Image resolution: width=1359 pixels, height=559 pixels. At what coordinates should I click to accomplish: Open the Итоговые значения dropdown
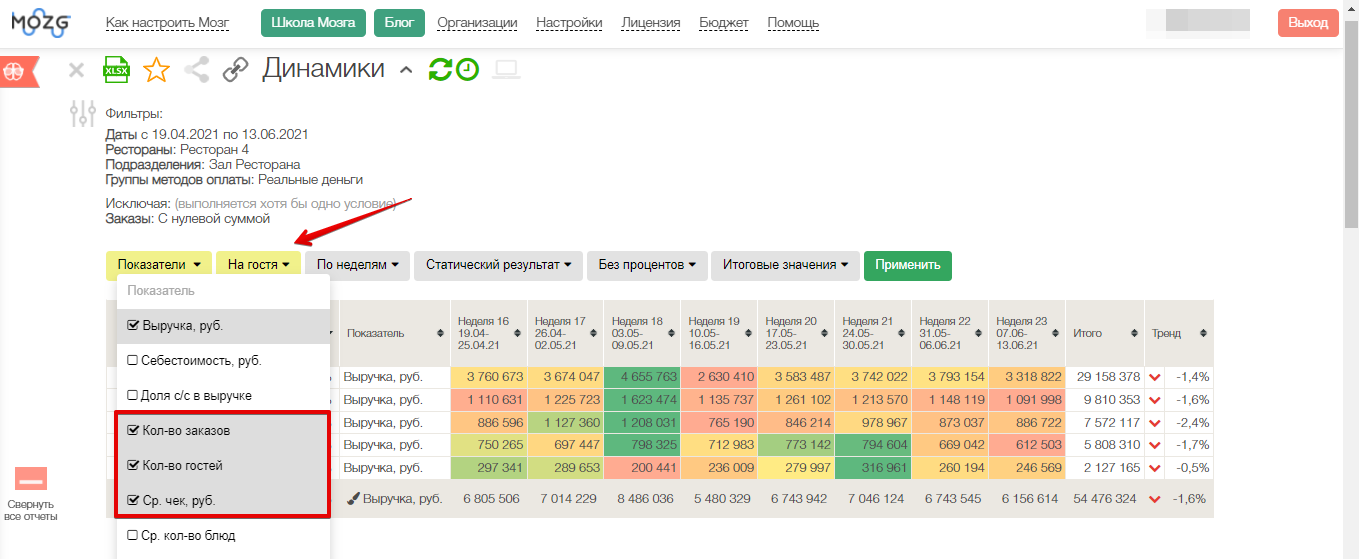click(784, 265)
